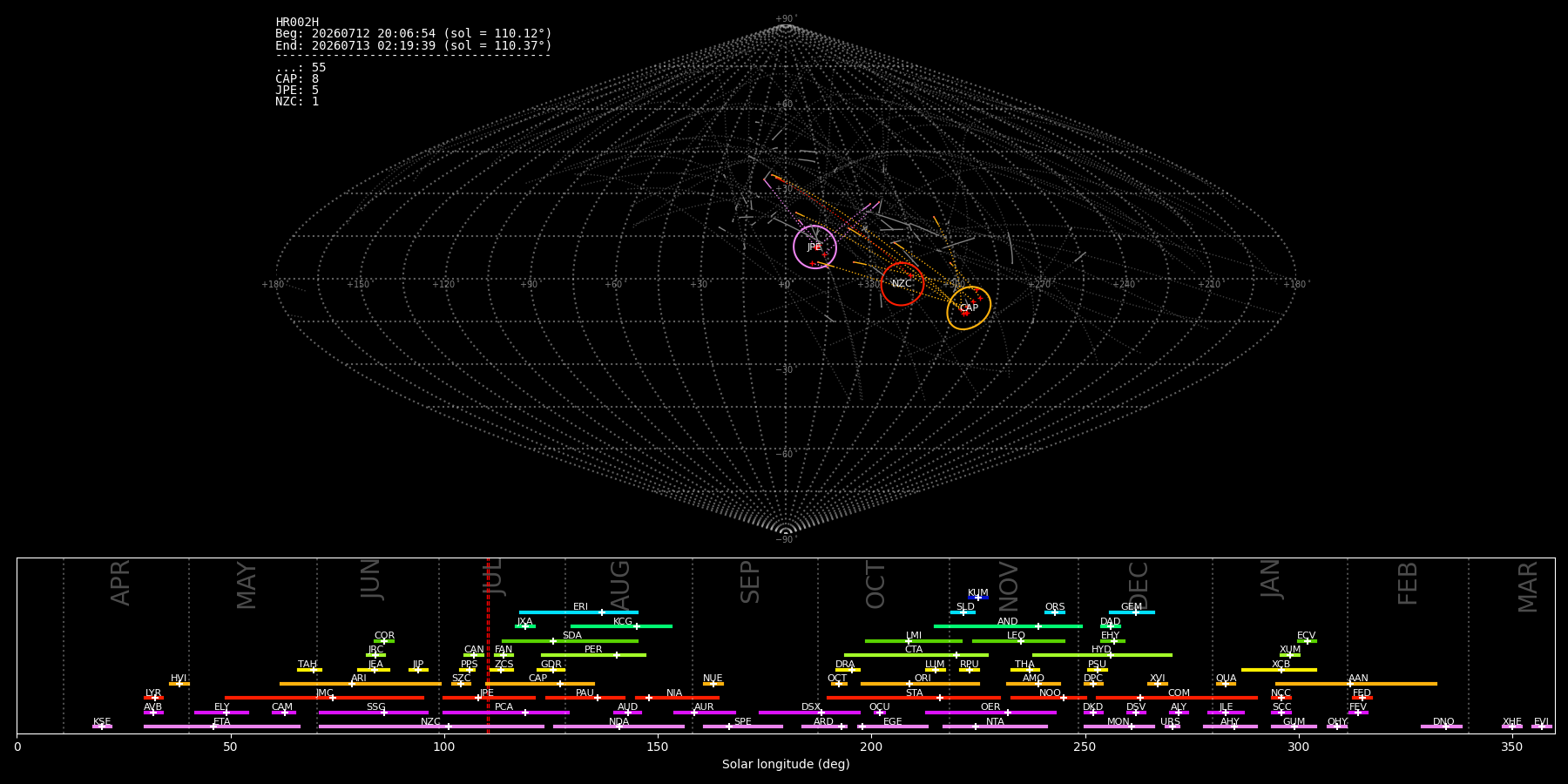Click the orange ORI shower bar

coord(920,684)
